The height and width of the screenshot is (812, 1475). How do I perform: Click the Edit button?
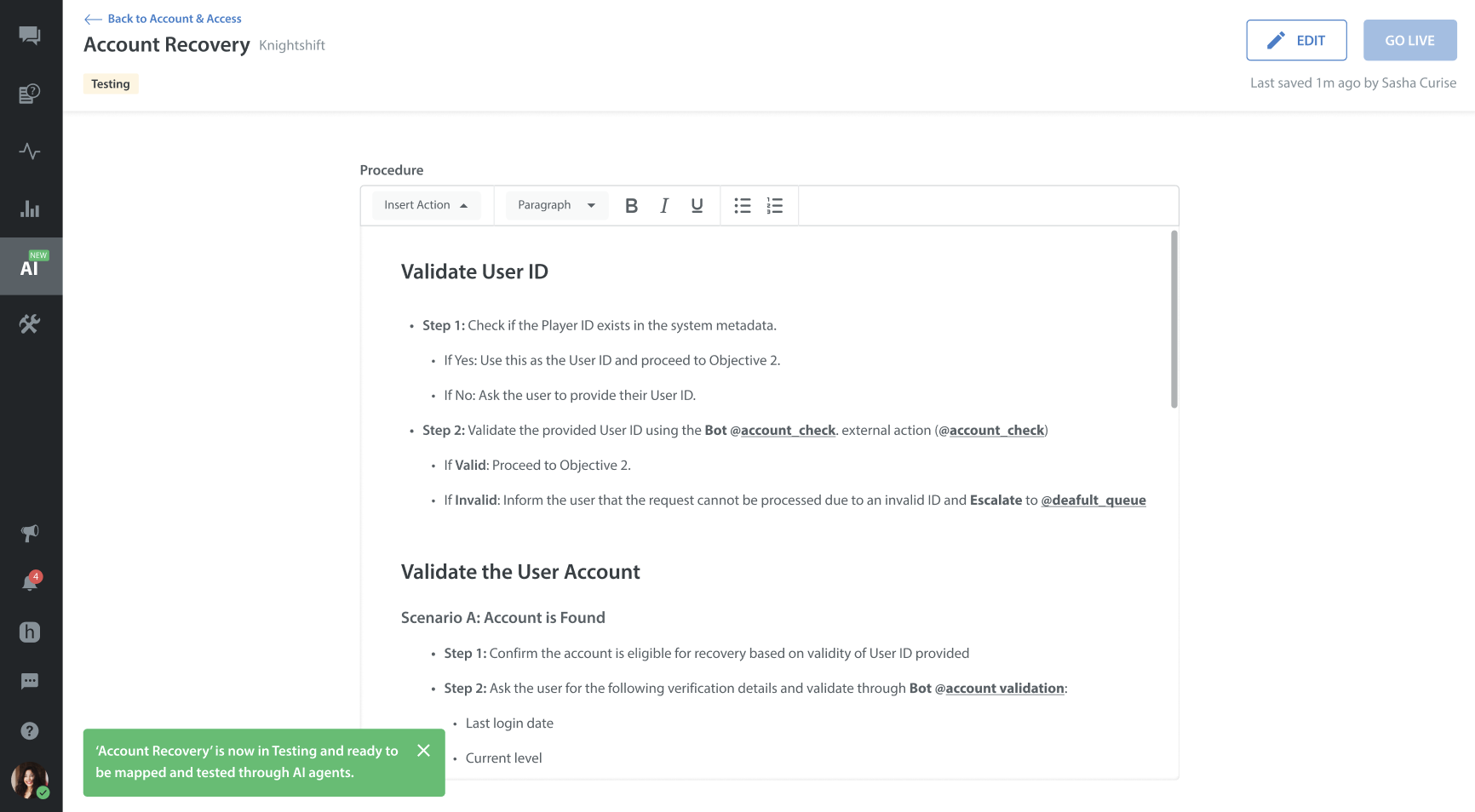pos(1296,41)
